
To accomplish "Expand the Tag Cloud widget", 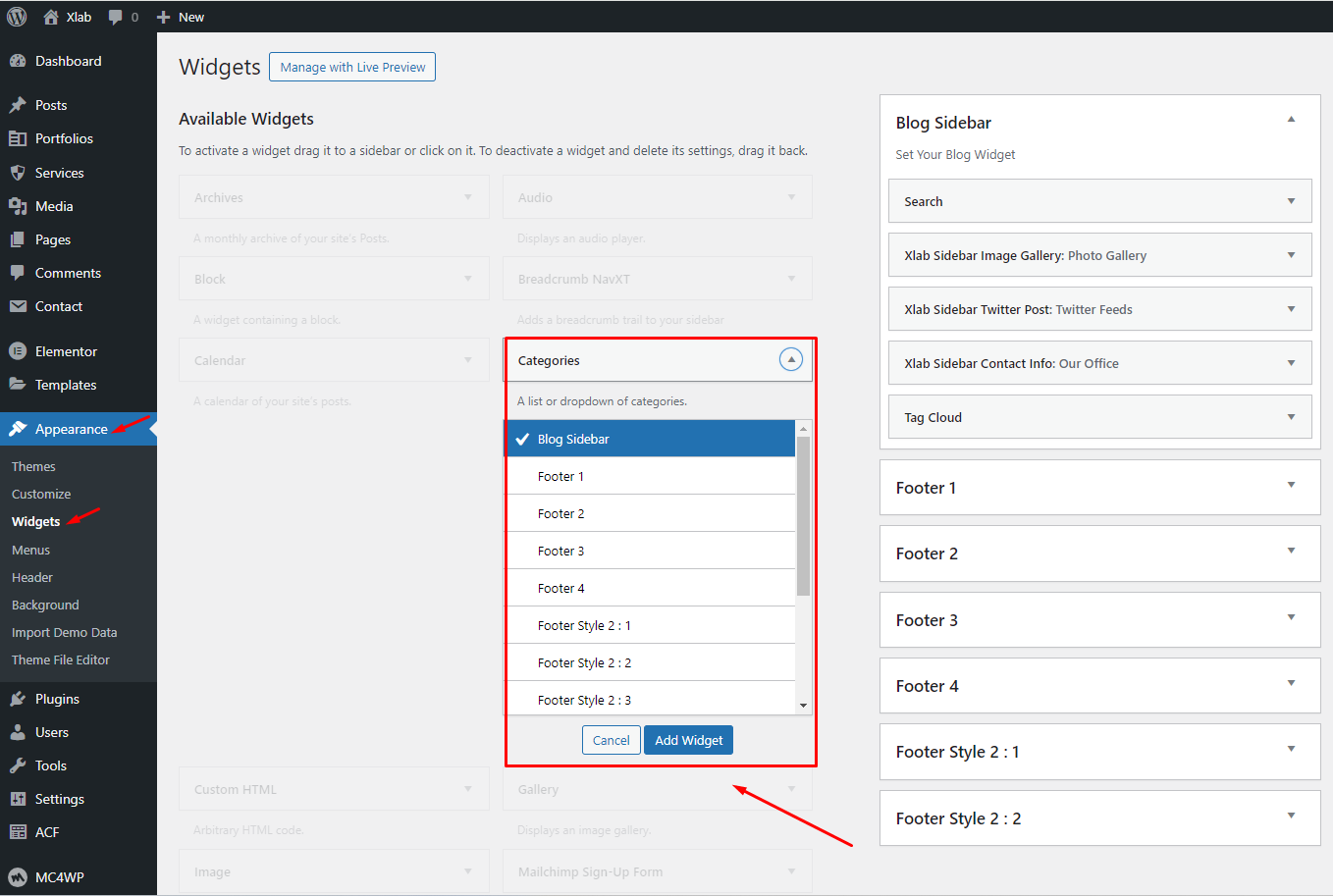I will (x=1291, y=417).
